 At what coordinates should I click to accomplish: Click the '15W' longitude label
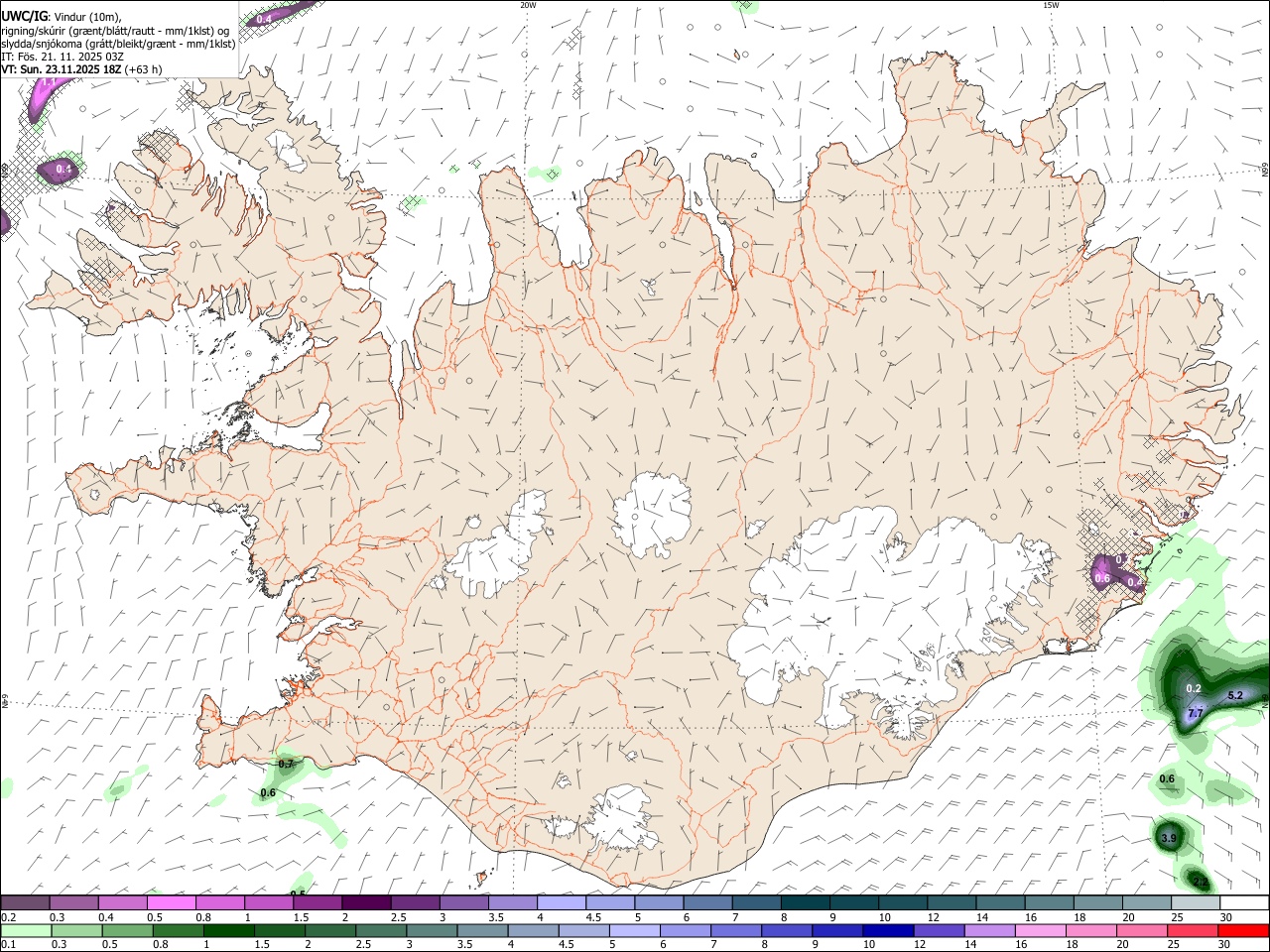click(1051, 5)
